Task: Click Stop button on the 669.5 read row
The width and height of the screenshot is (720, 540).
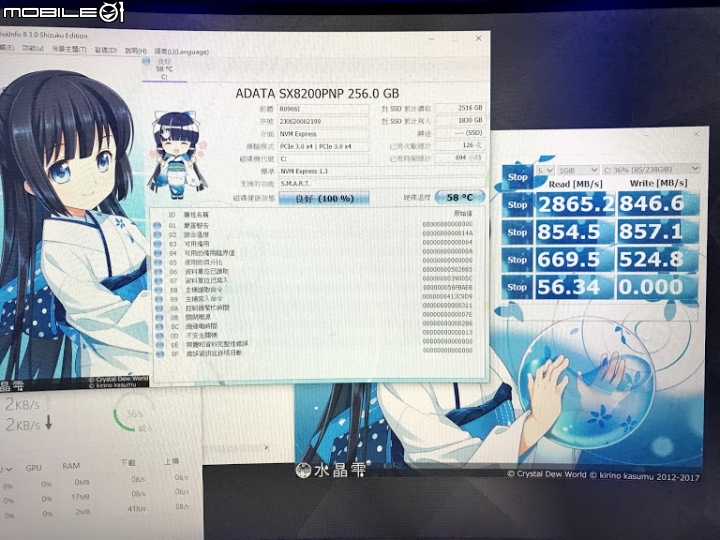Action: (x=517, y=260)
